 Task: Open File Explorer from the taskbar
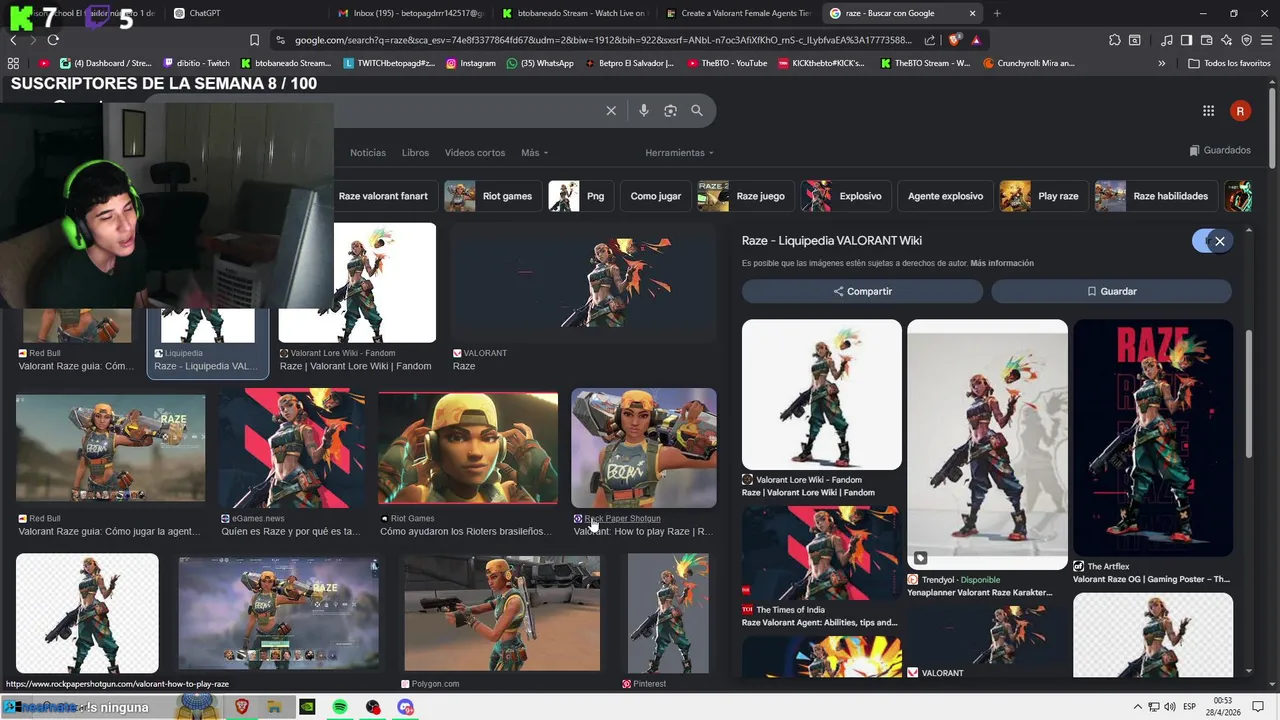[273, 707]
